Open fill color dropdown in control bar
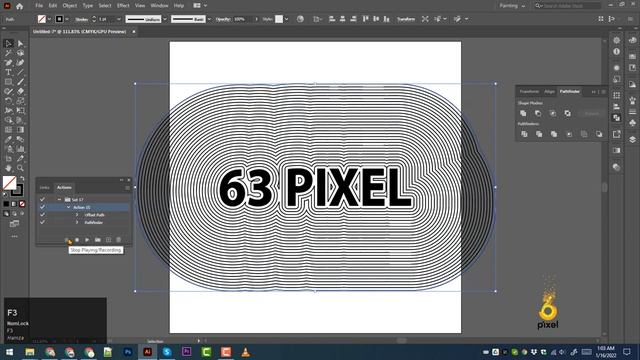 [x=49, y=19]
